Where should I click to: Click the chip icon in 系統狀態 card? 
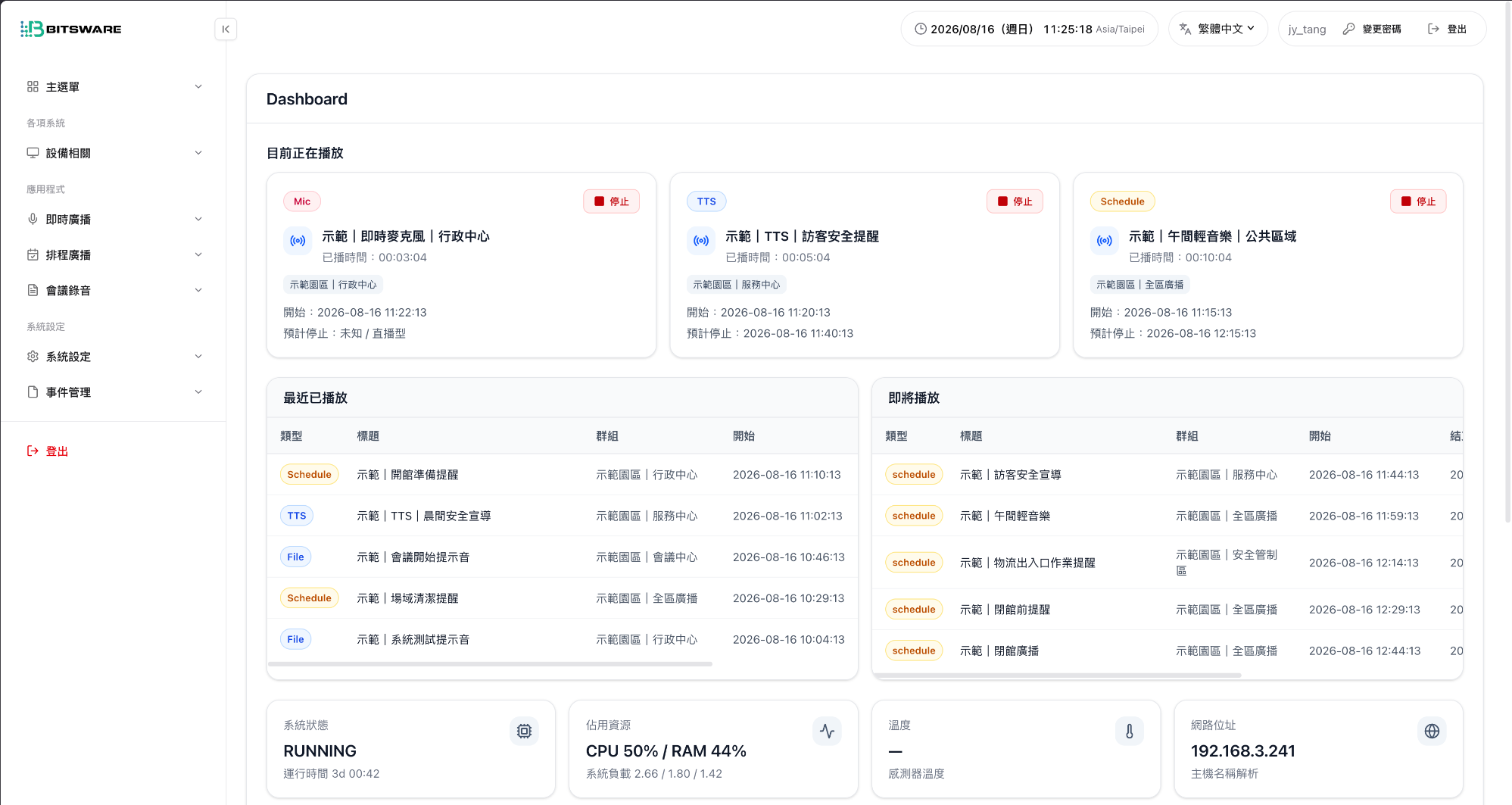click(524, 731)
